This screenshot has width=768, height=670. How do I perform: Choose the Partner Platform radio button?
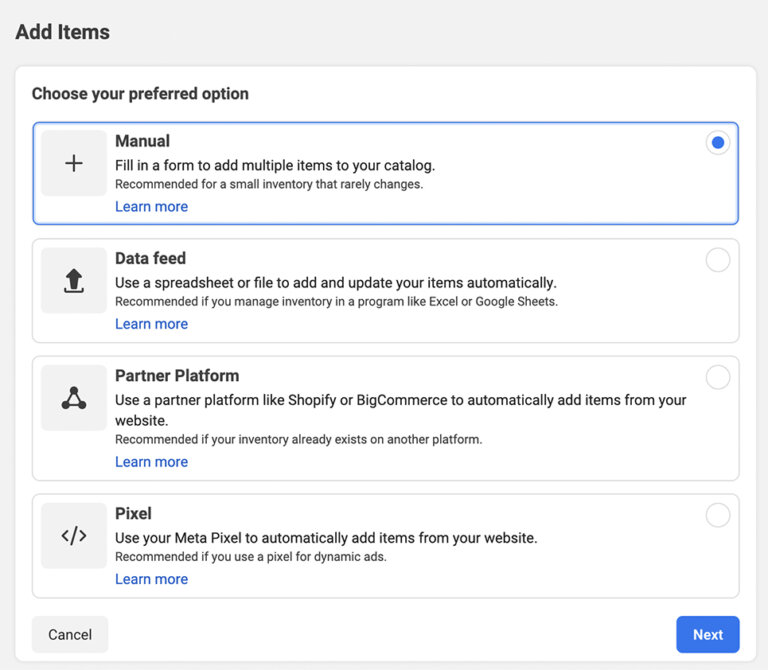point(717,377)
